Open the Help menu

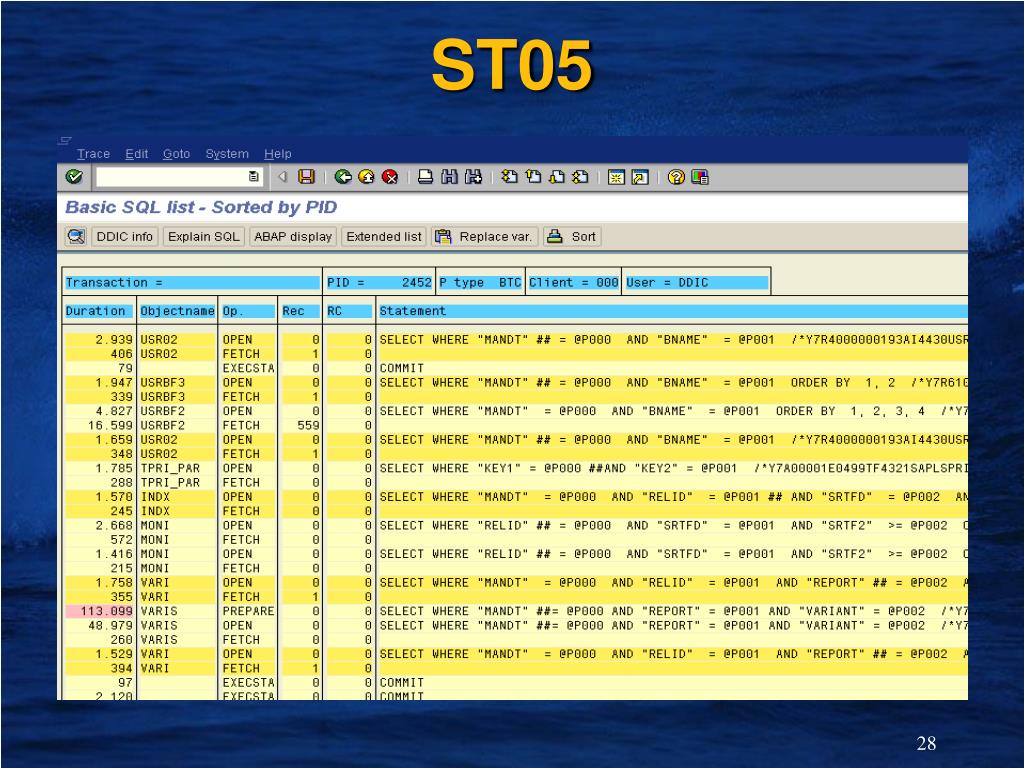click(x=278, y=153)
